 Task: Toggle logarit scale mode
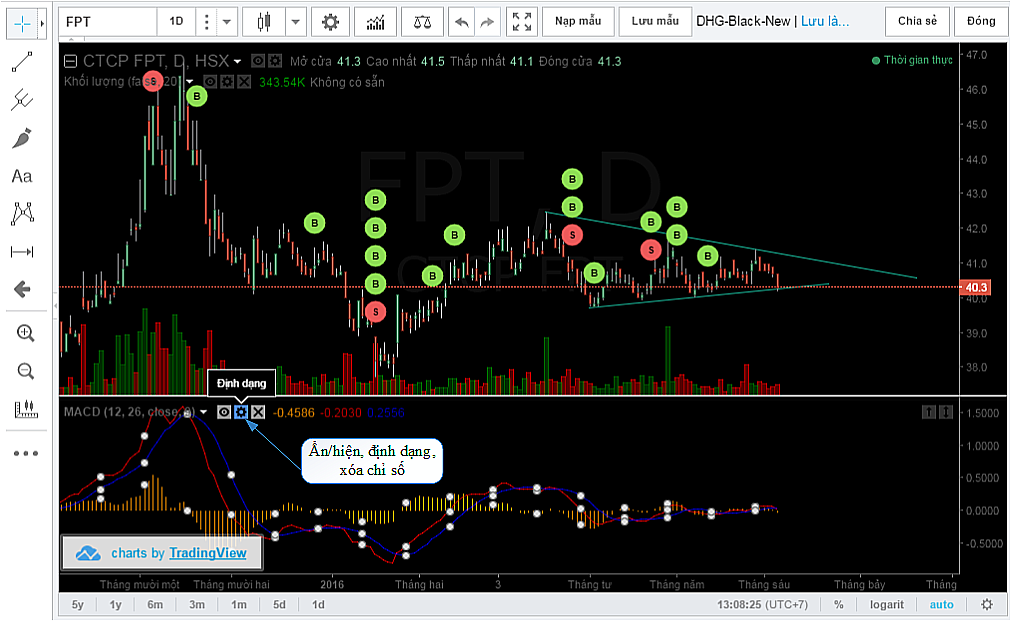click(887, 604)
